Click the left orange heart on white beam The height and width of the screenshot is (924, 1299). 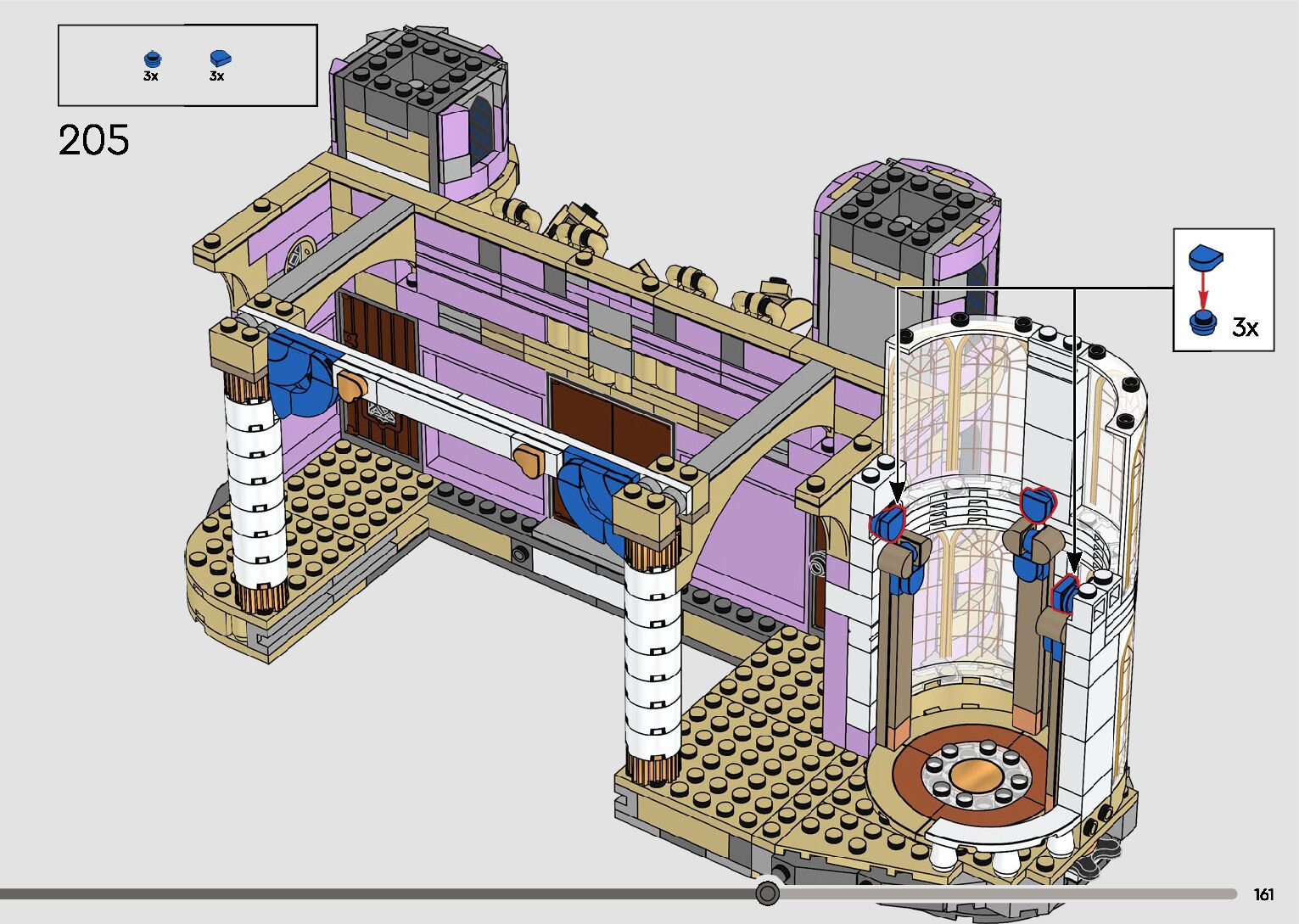352,386
